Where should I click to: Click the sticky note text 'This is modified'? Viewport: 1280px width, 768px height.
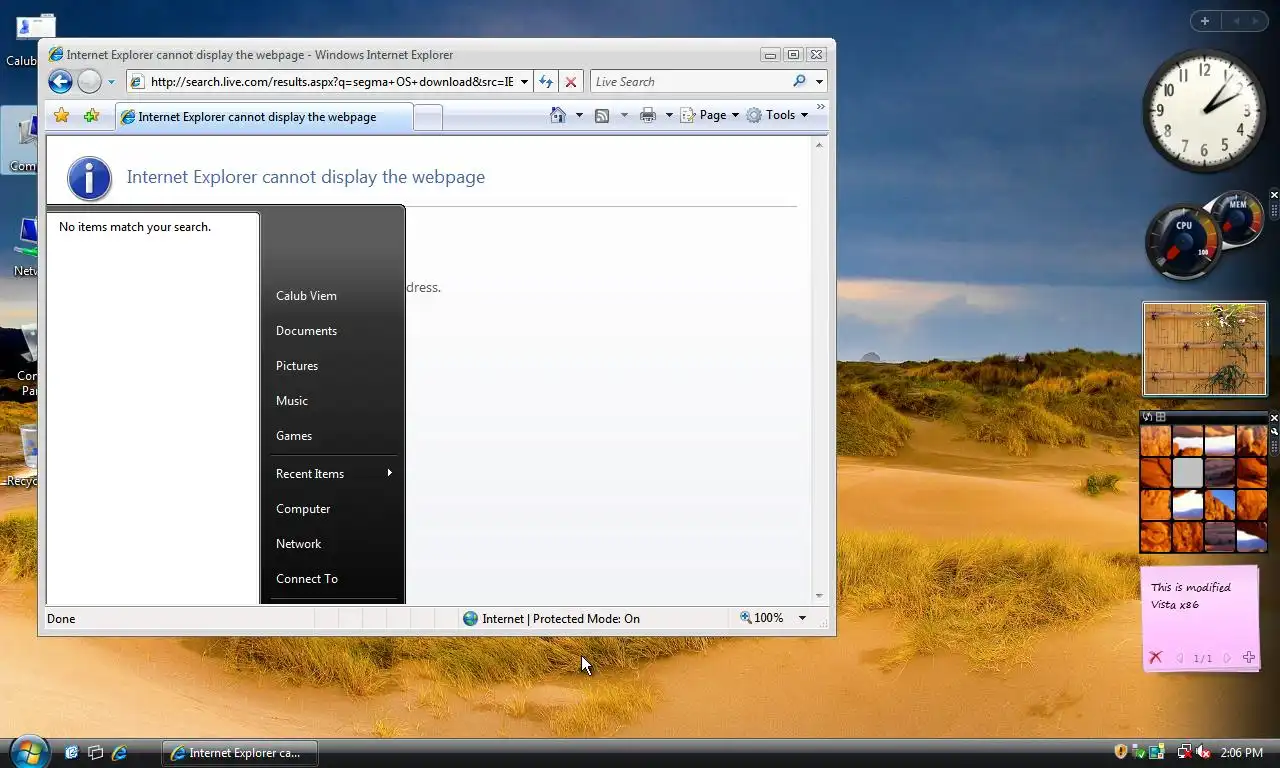[x=1190, y=587]
